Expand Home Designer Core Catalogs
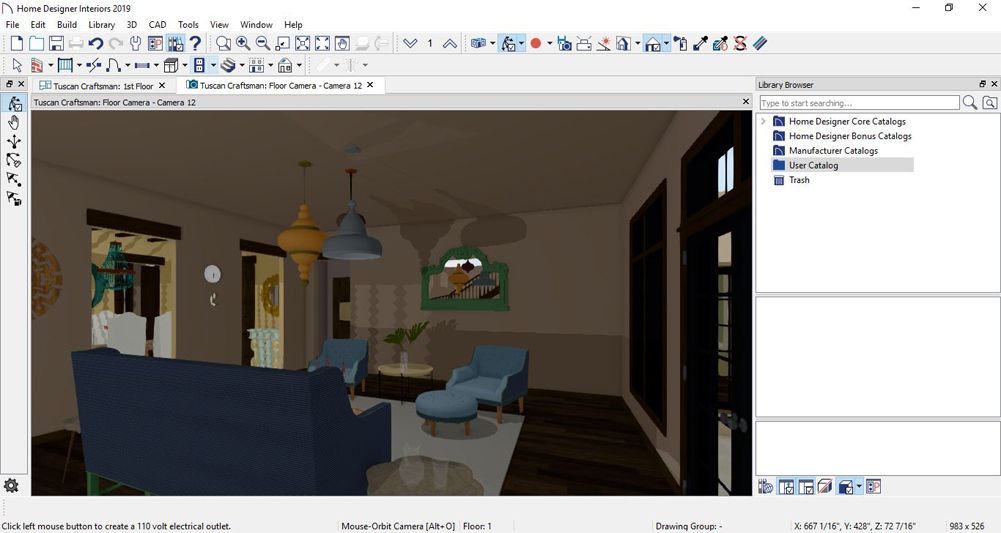This screenshot has height=533, width=1001. coord(763,121)
